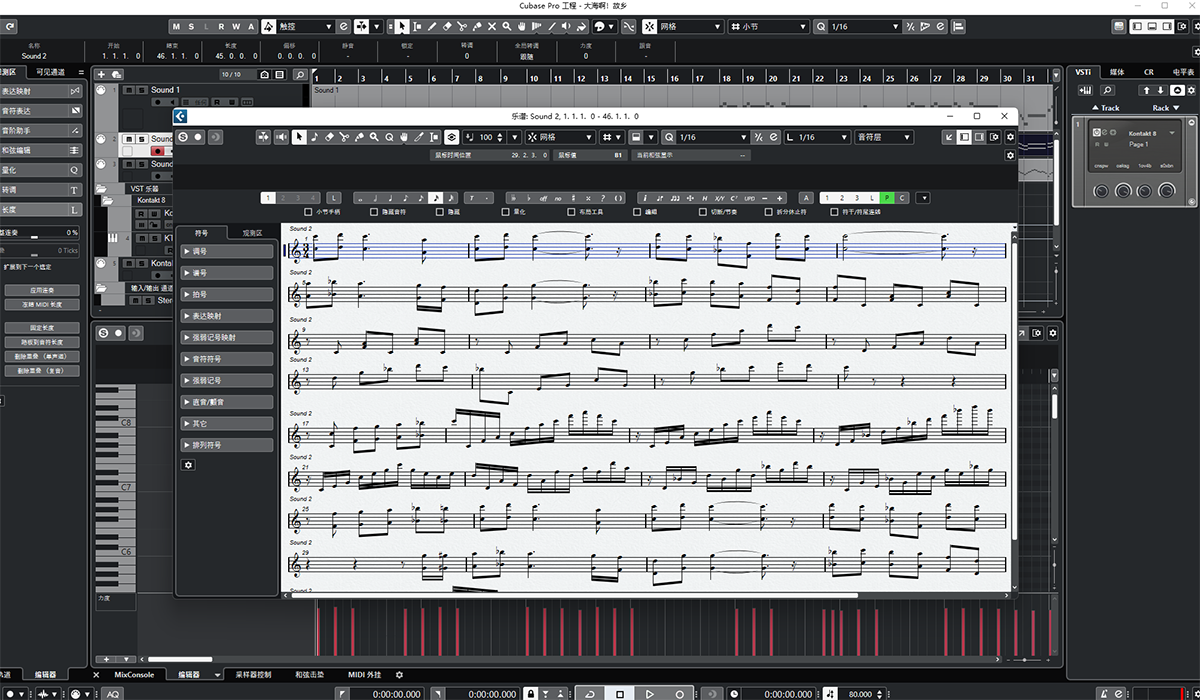Select the object selection arrow in main toolbar
The width and height of the screenshot is (1200, 700).
(x=401, y=27)
